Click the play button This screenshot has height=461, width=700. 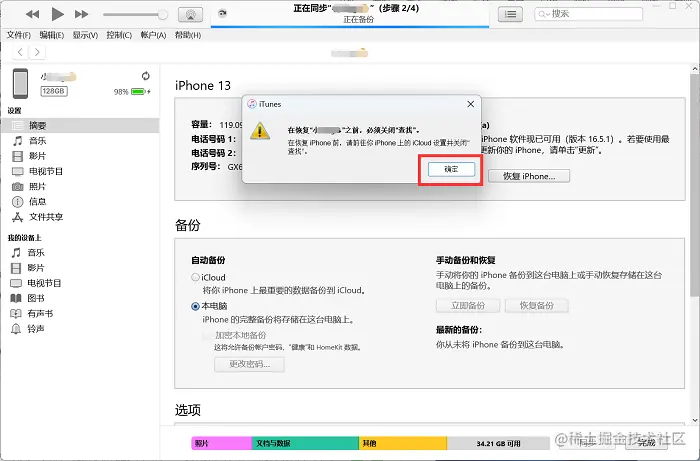point(57,14)
